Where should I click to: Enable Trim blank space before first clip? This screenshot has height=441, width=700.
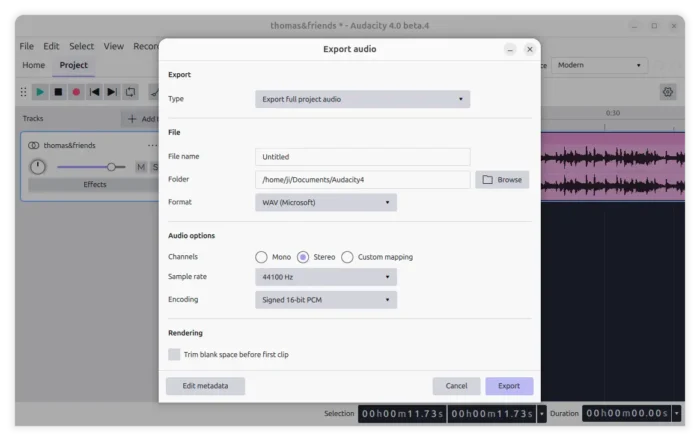[174, 354]
